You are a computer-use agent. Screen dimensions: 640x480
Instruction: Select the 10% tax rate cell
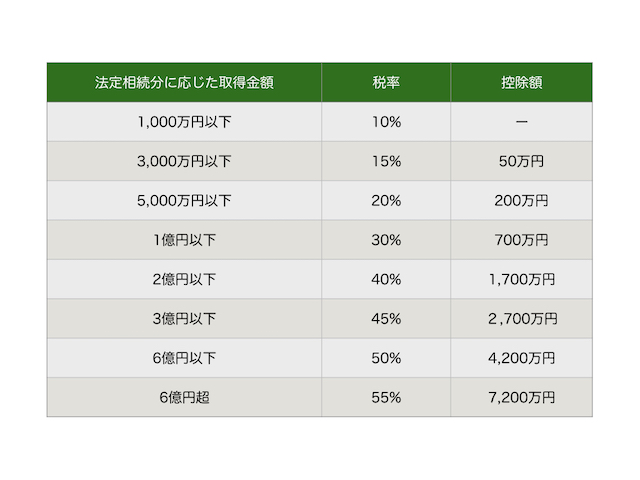[x=385, y=122]
